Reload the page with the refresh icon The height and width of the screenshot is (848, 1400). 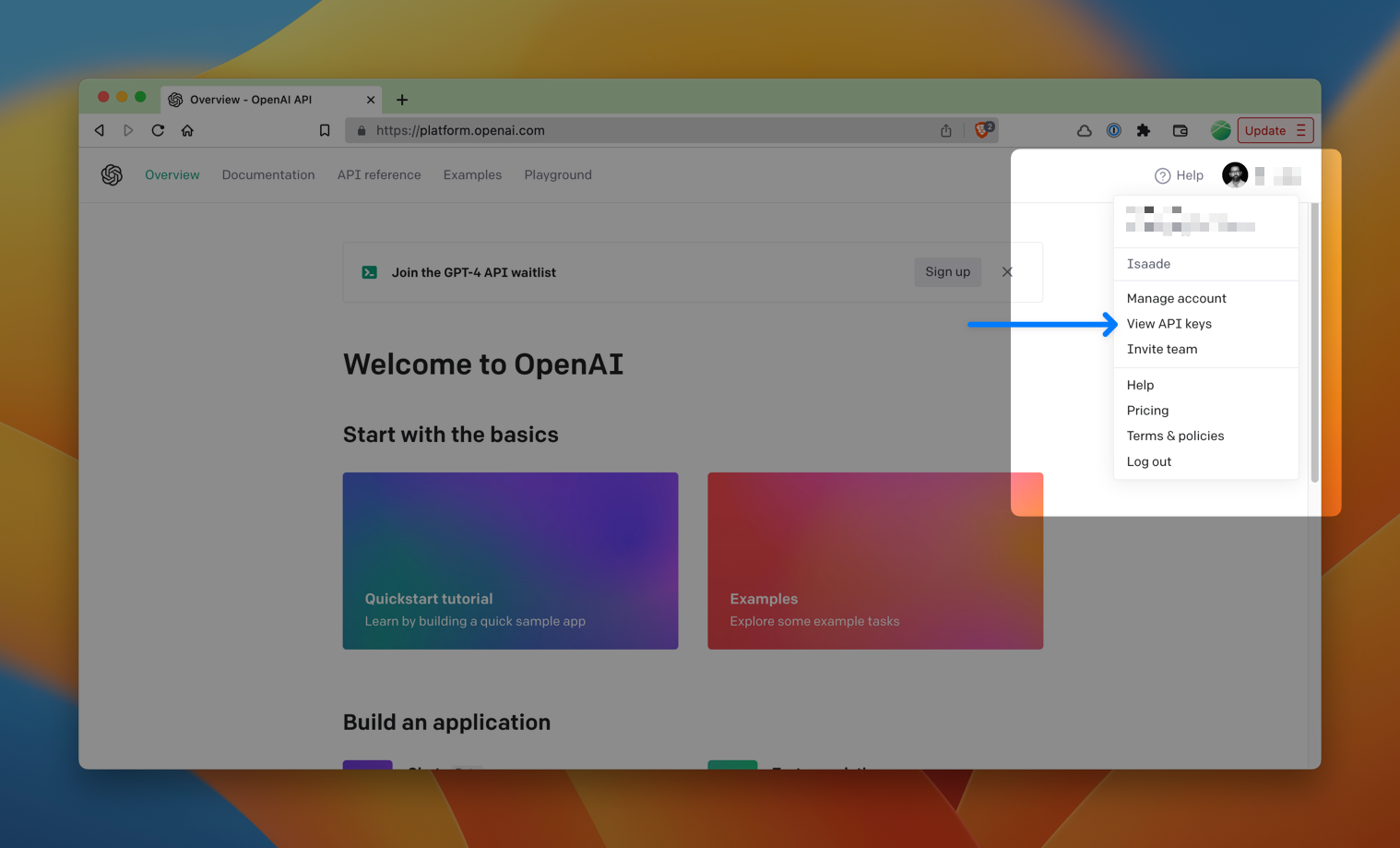click(158, 130)
